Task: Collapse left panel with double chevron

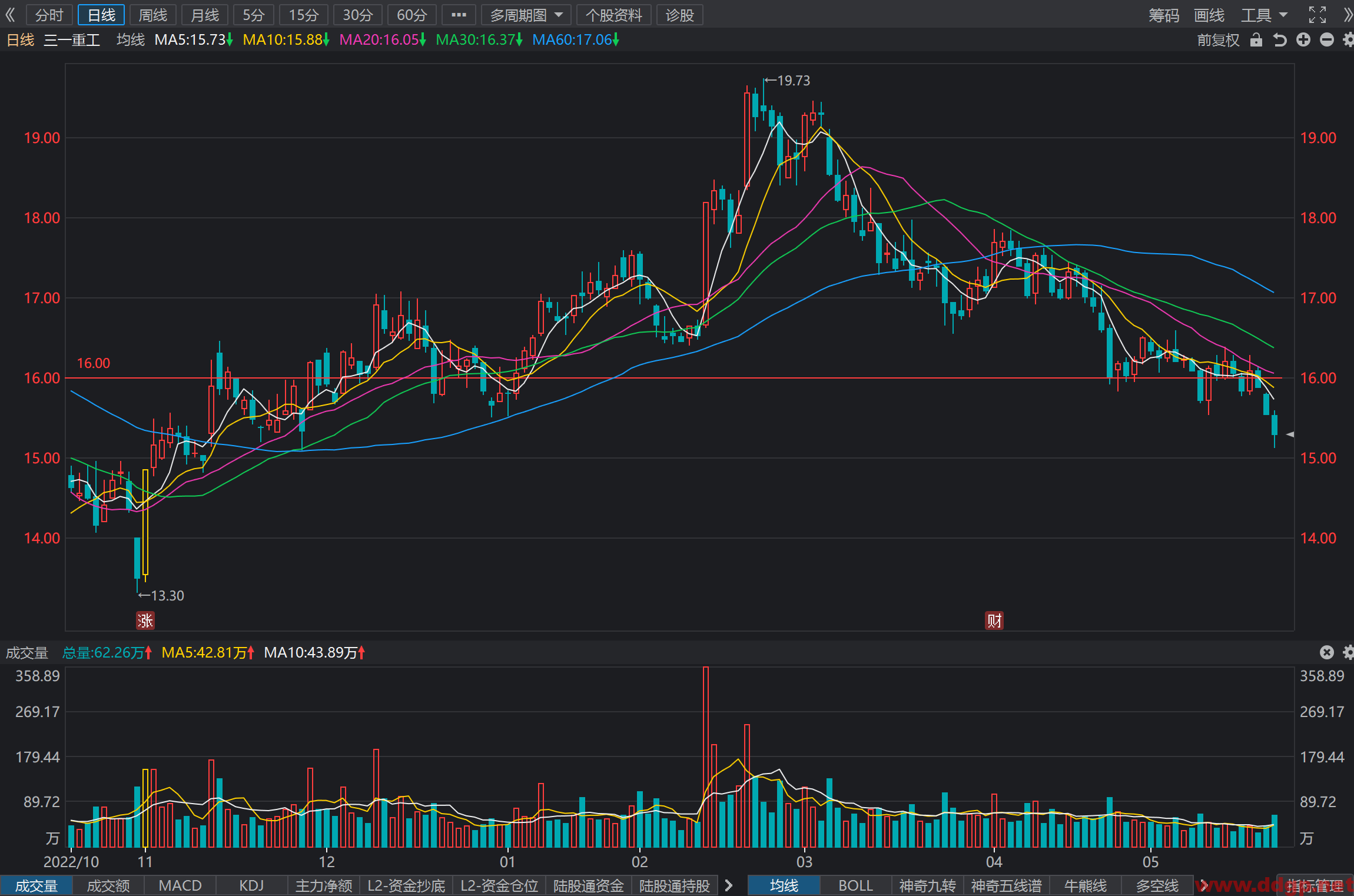Action: coord(10,15)
